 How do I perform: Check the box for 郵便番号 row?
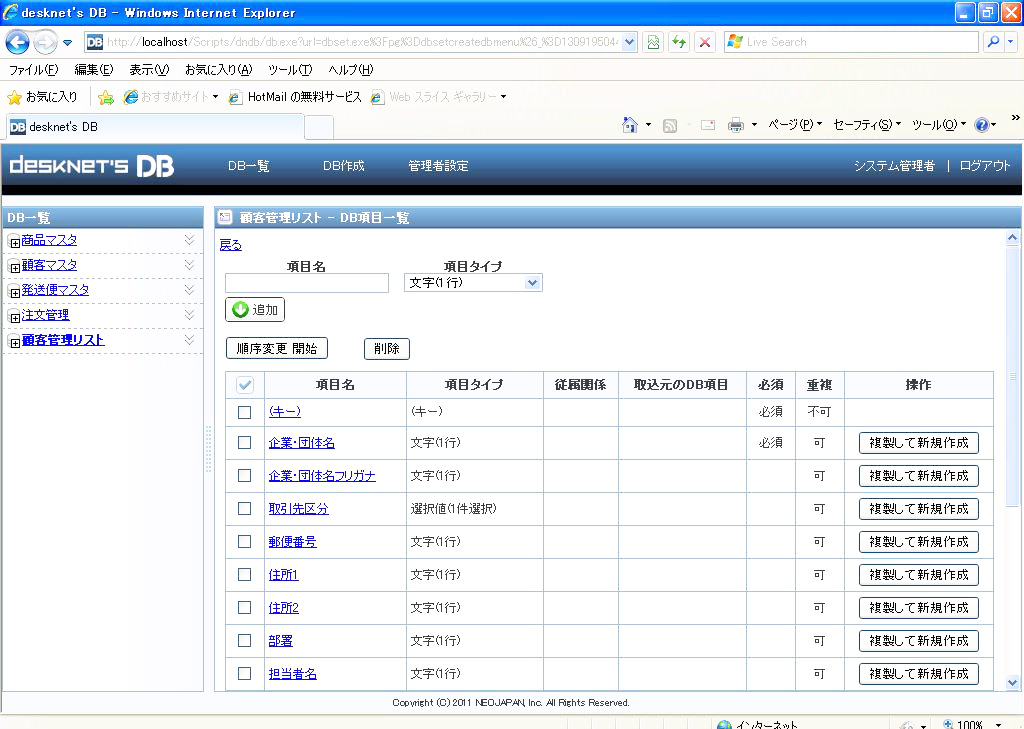pos(245,542)
